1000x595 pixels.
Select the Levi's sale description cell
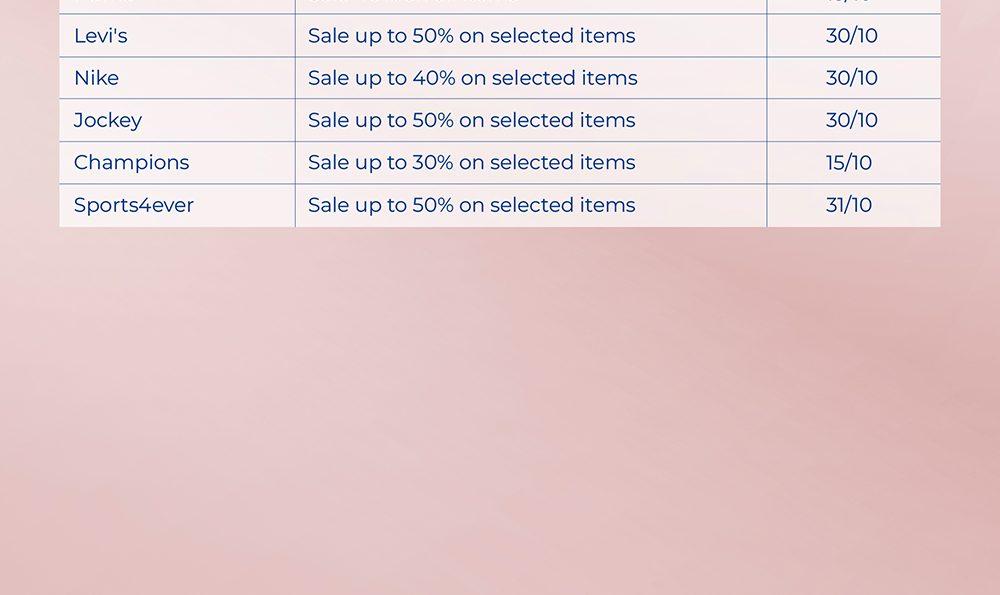(x=471, y=36)
